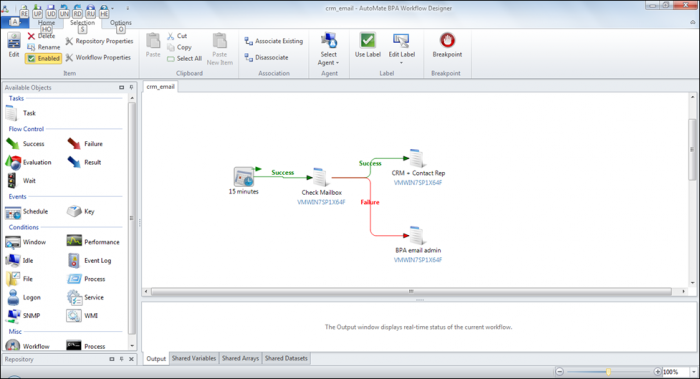The image size is (700, 379).
Task: Click the red Failure link label
Action: point(370,202)
